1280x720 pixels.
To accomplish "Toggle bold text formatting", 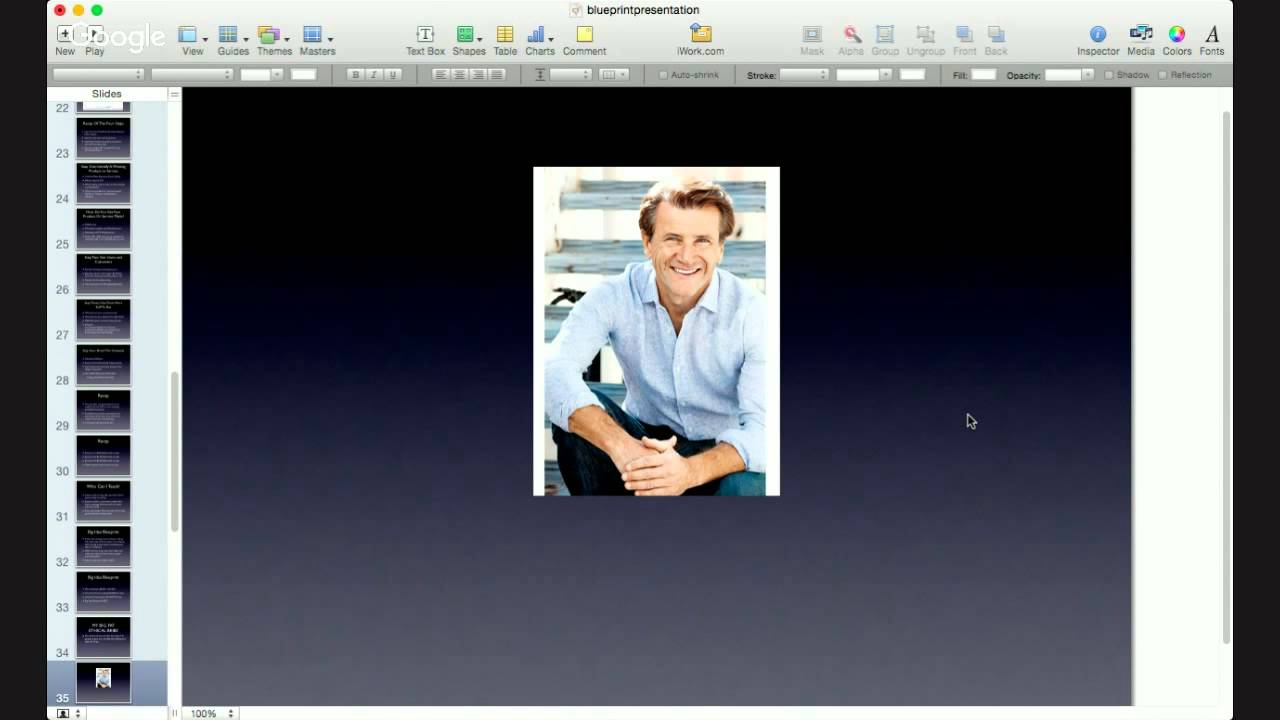I will point(355,75).
